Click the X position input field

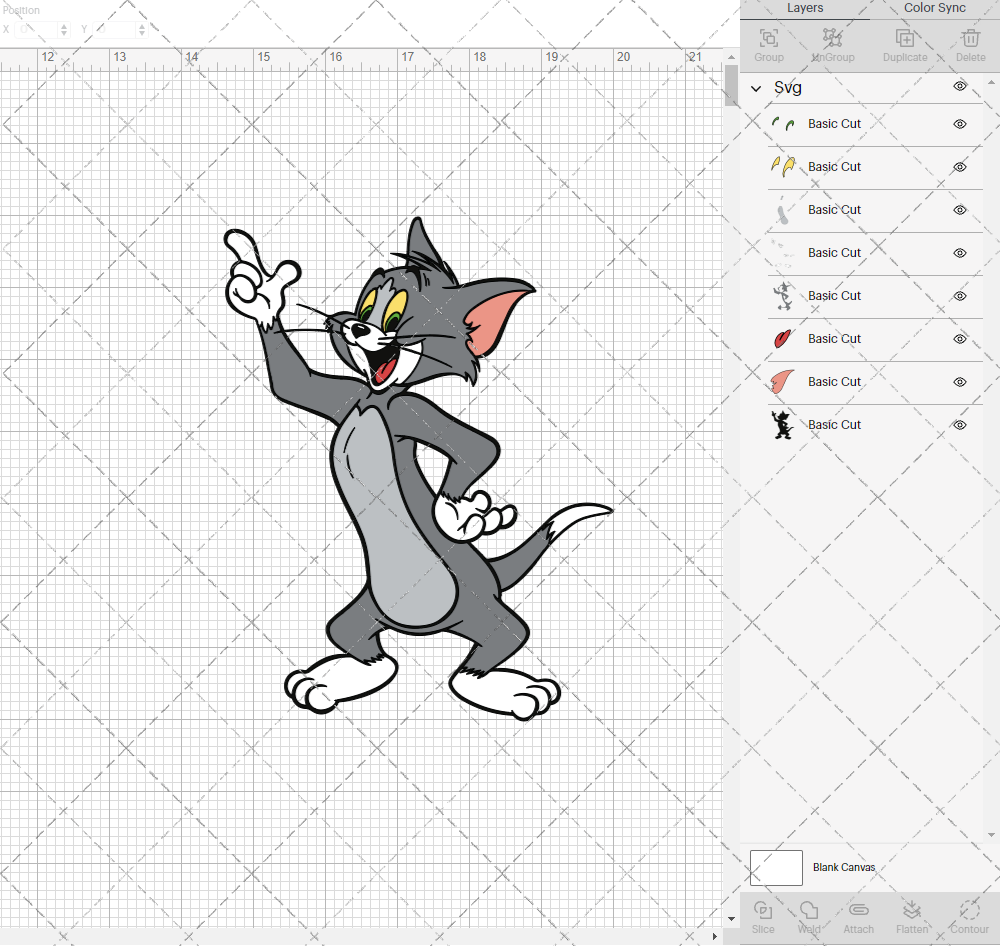tap(37, 29)
